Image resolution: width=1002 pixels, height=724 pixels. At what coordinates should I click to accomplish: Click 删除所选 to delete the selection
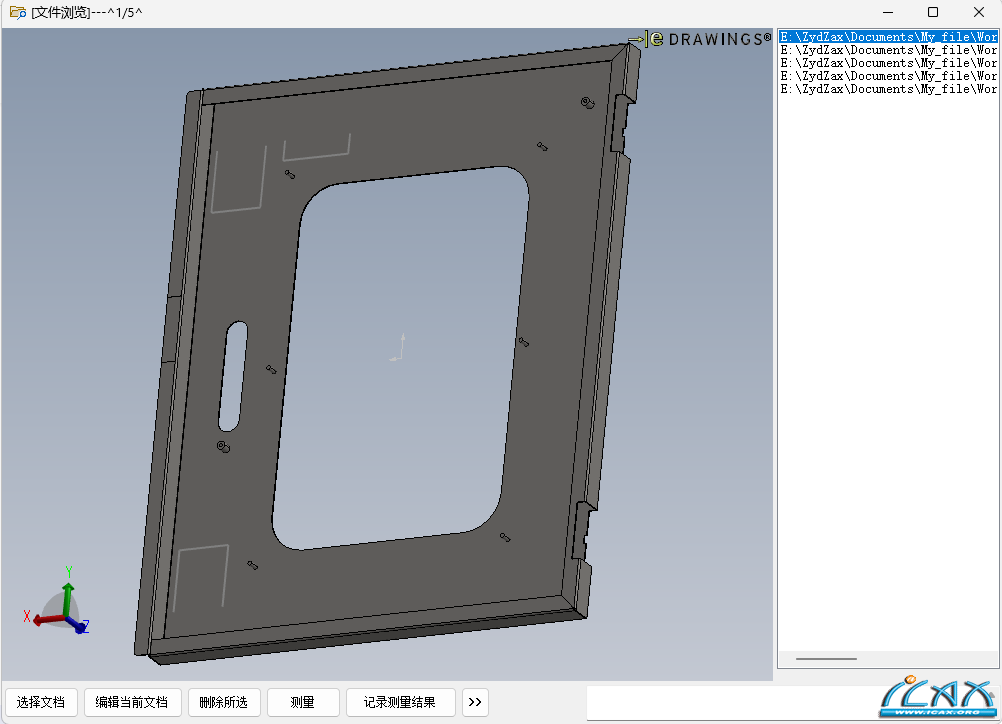pyautogui.click(x=223, y=702)
